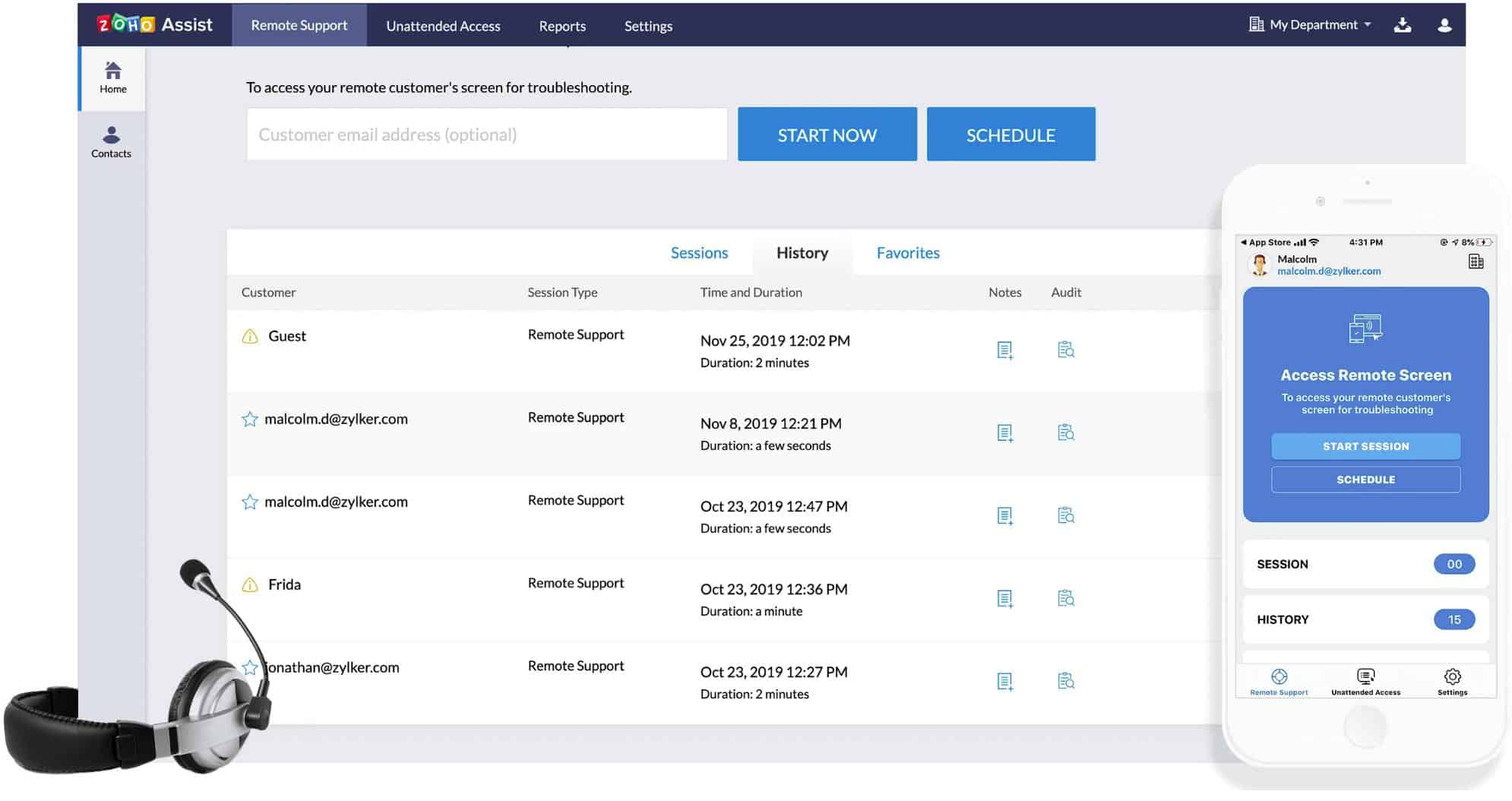Switch to the Favorites tab
This screenshot has width=1512, height=801.
tap(908, 253)
